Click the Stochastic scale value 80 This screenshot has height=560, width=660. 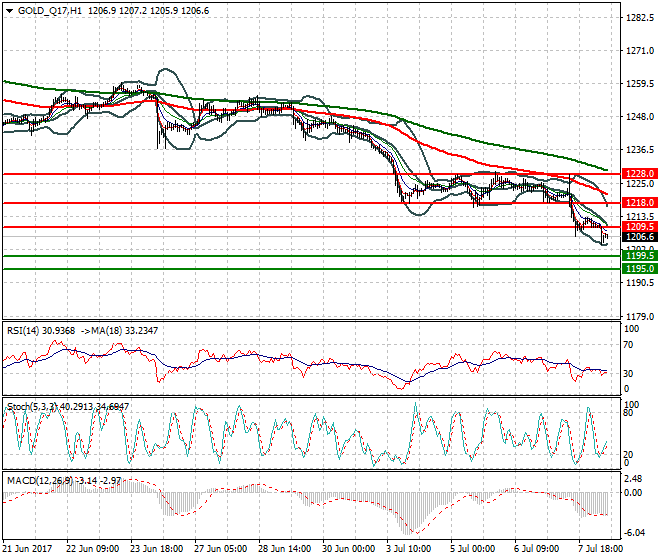point(628,413)
